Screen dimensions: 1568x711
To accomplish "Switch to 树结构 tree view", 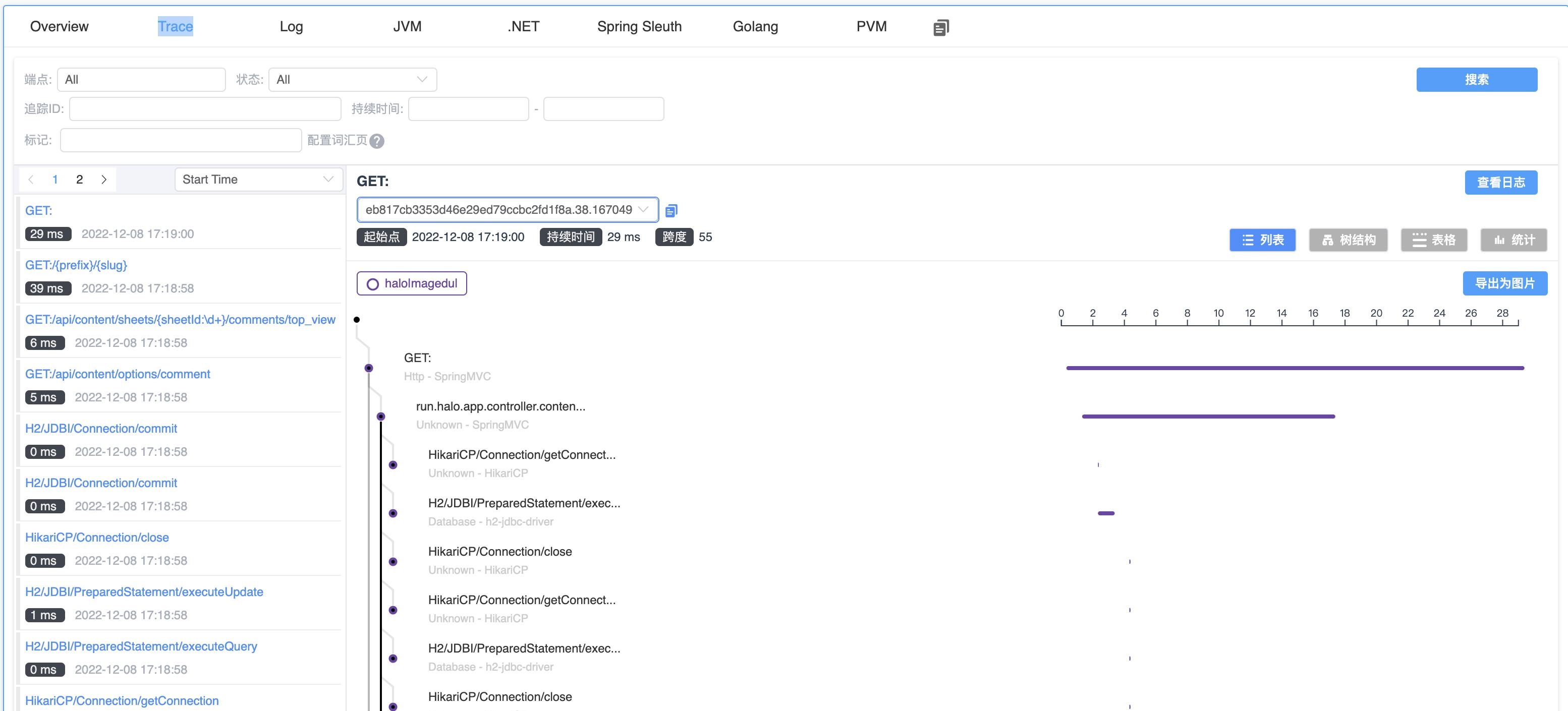I will pyautogui.click(x=1348, y=240).
